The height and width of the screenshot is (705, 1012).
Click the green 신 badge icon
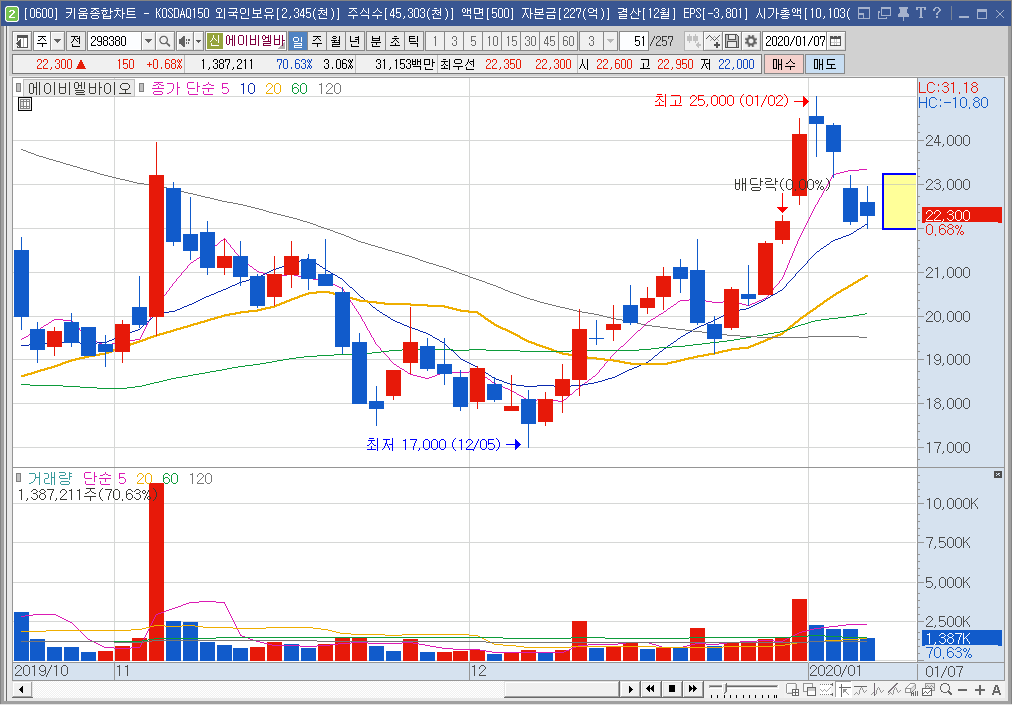[x=215, y=42]
